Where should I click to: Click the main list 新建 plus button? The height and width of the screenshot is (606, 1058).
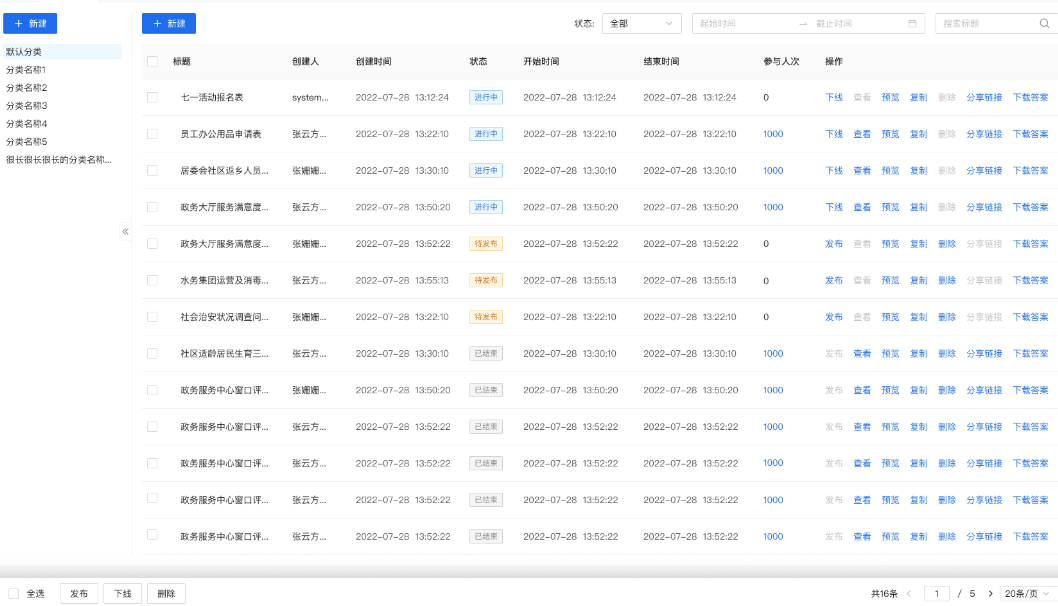click(169, 24)
